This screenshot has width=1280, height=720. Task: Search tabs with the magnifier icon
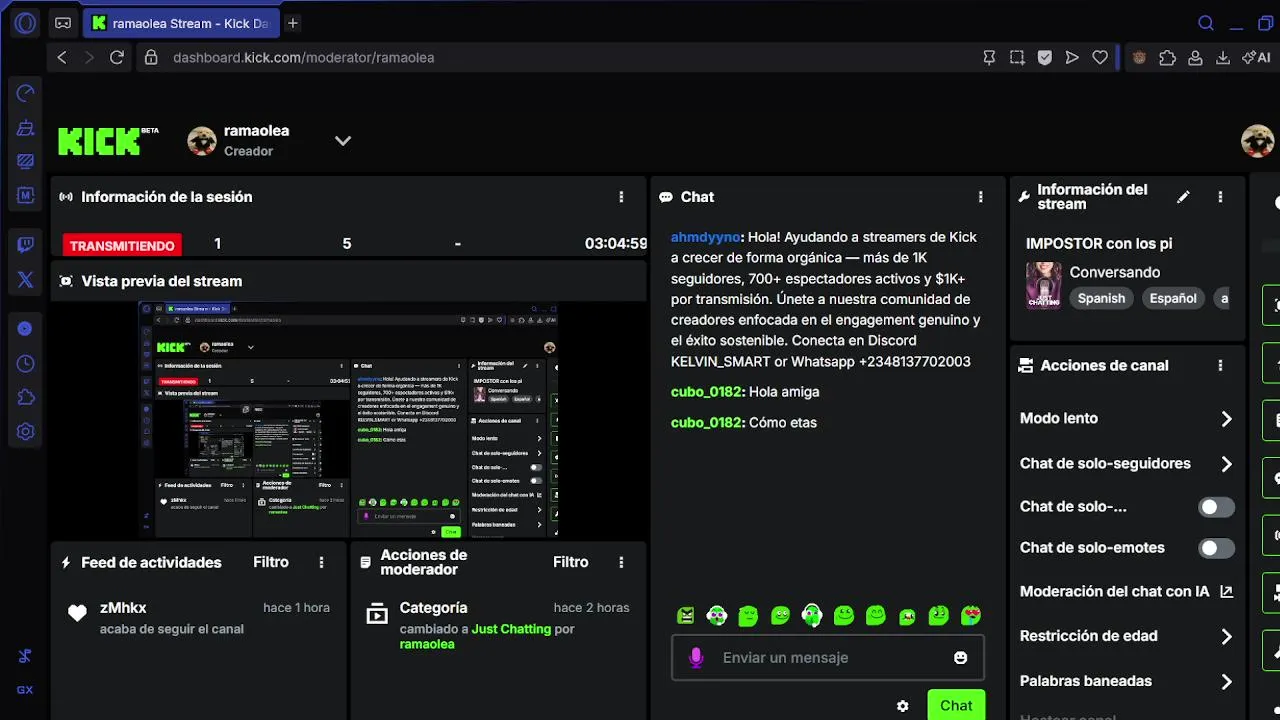point(1206,23)
